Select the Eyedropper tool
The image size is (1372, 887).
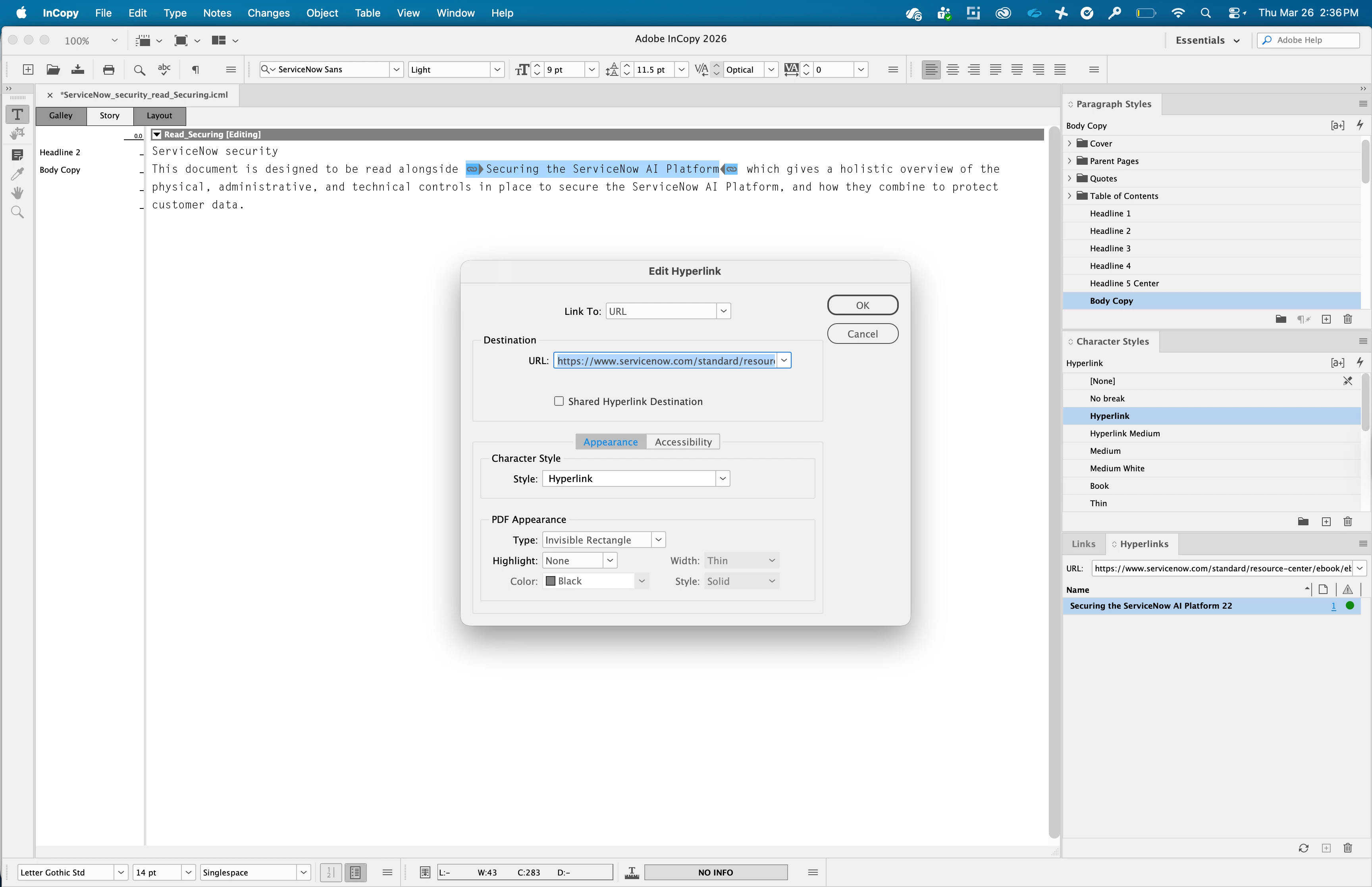pyautogui.click(x=17, y=174)
